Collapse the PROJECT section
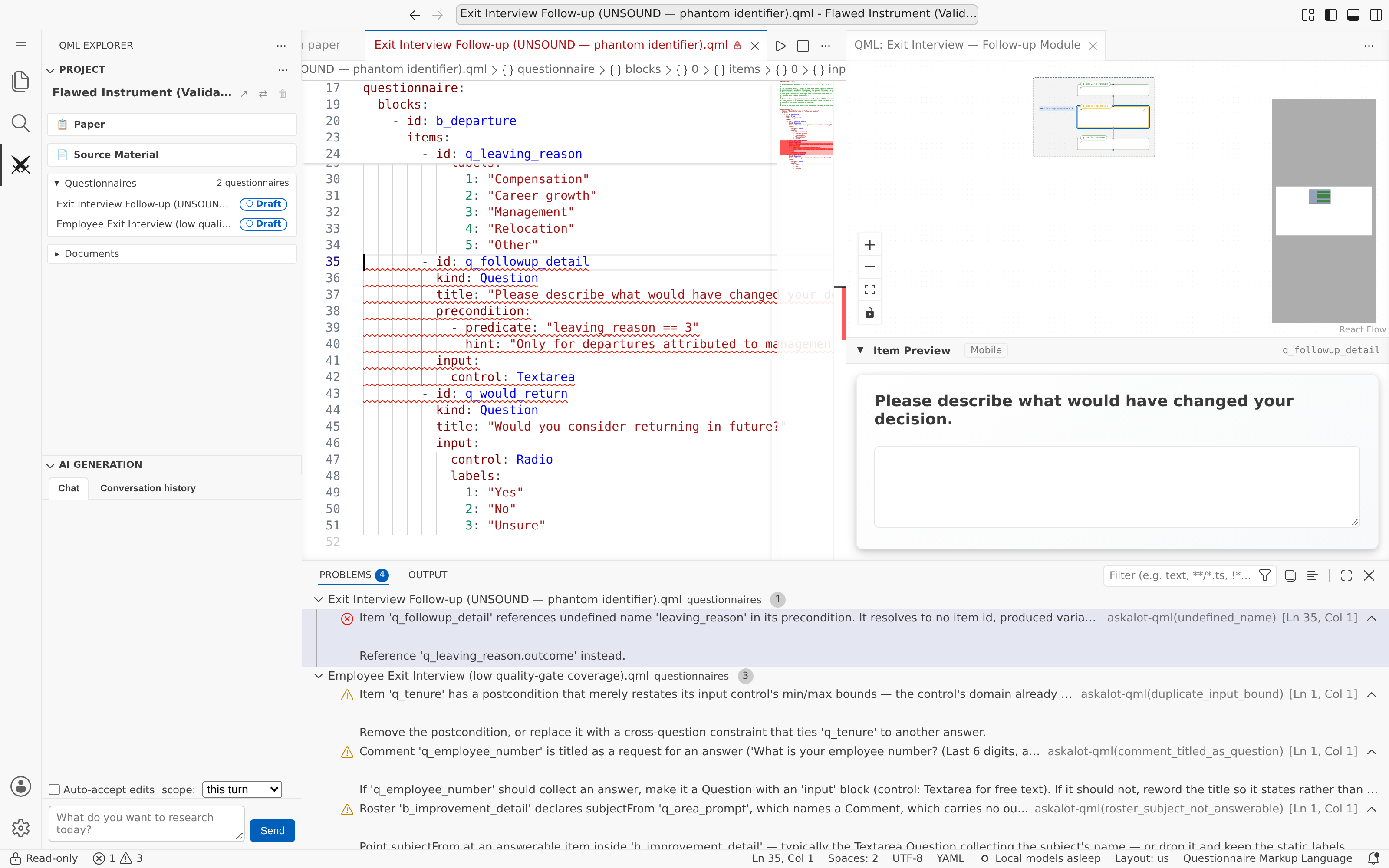This screenshot has width=1389, height=868. pyautogui.click(x=50, y=70)
